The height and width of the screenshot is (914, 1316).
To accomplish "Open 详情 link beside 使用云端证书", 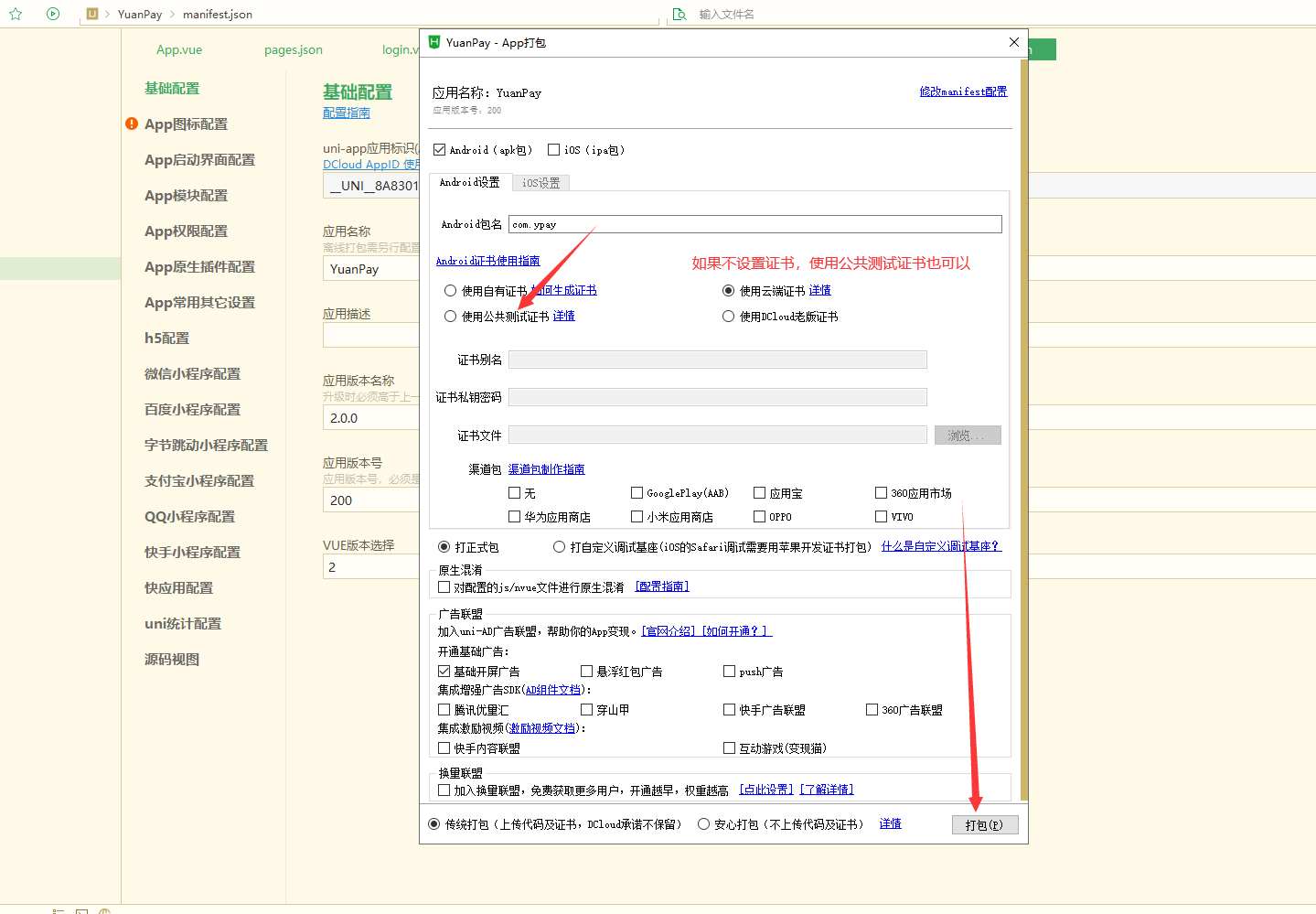I will click(820, 290).
